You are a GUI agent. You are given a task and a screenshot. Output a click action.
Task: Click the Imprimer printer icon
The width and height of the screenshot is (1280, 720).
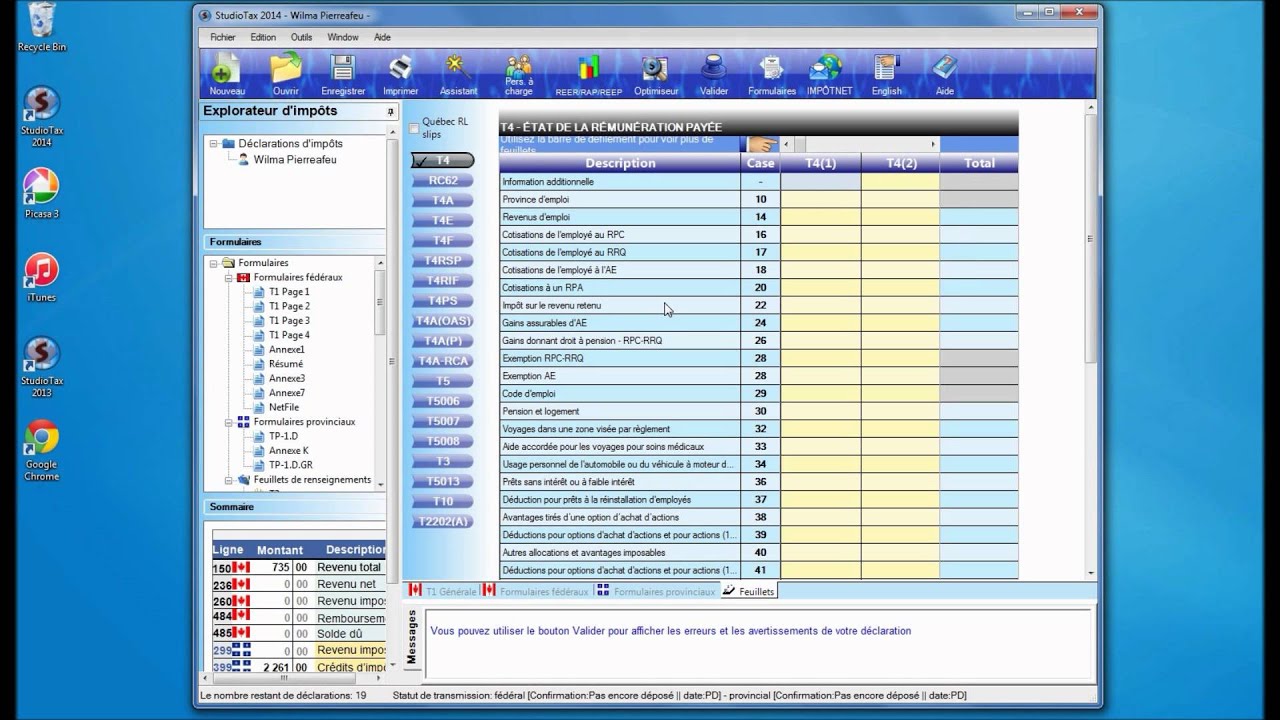[401, 74]
